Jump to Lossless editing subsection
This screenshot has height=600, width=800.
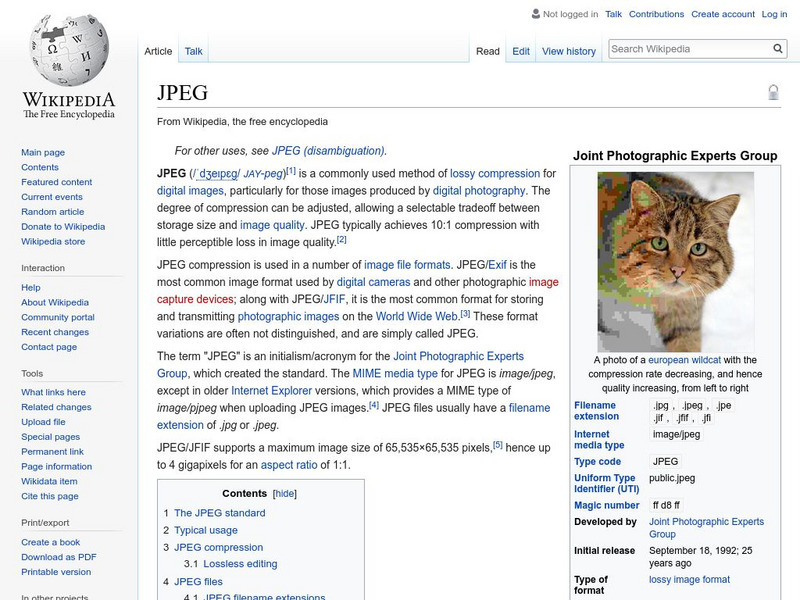click(x=240, y=564)
